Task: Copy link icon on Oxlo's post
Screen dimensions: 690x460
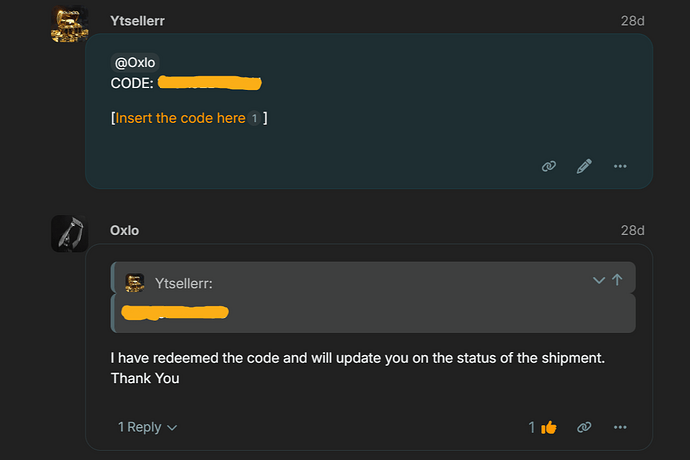Action: 584,427
